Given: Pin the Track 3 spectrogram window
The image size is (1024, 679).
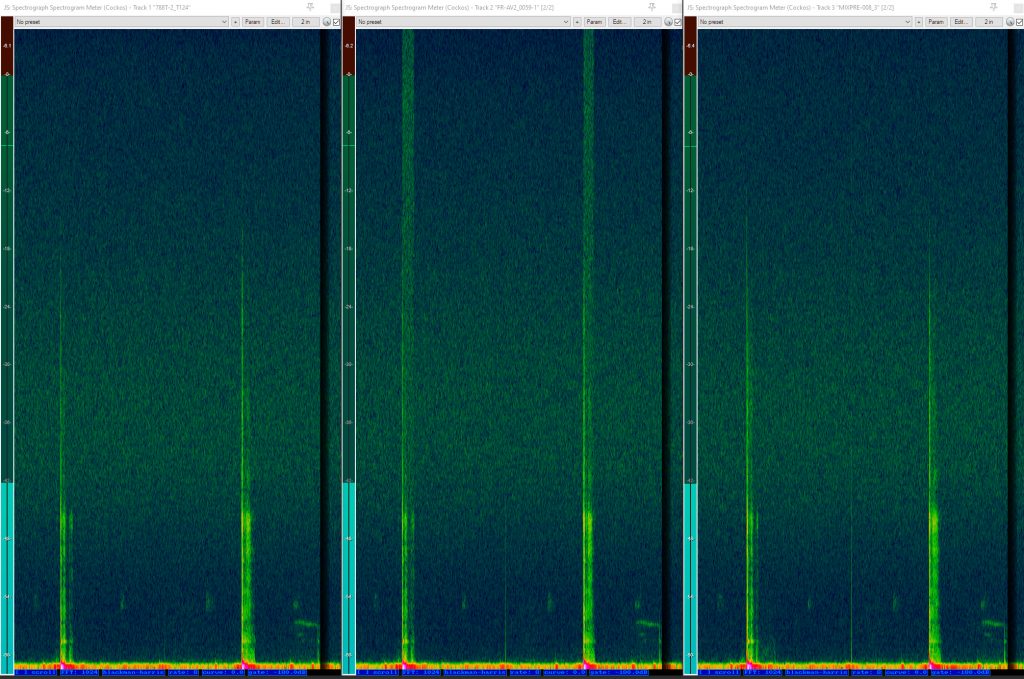Looking at the screenshot, I should [993, 7].
